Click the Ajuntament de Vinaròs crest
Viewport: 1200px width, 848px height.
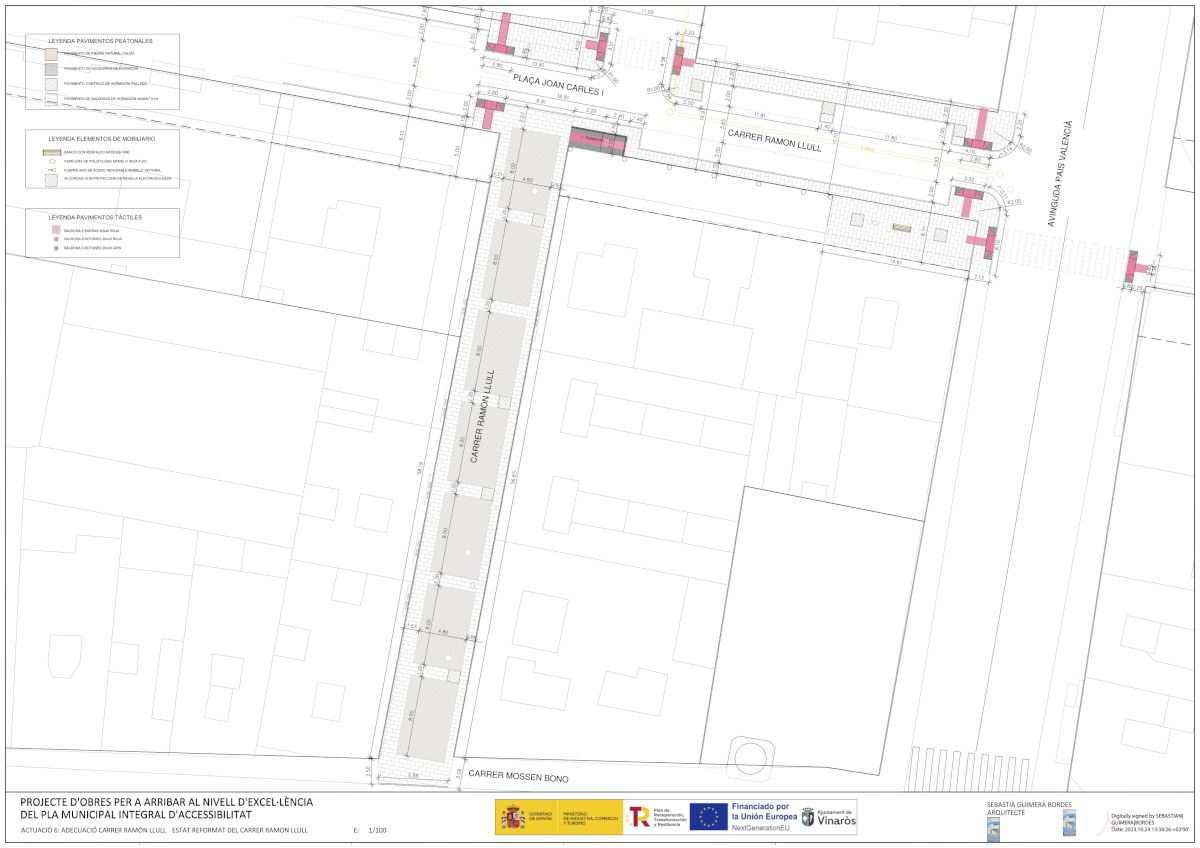808,818
